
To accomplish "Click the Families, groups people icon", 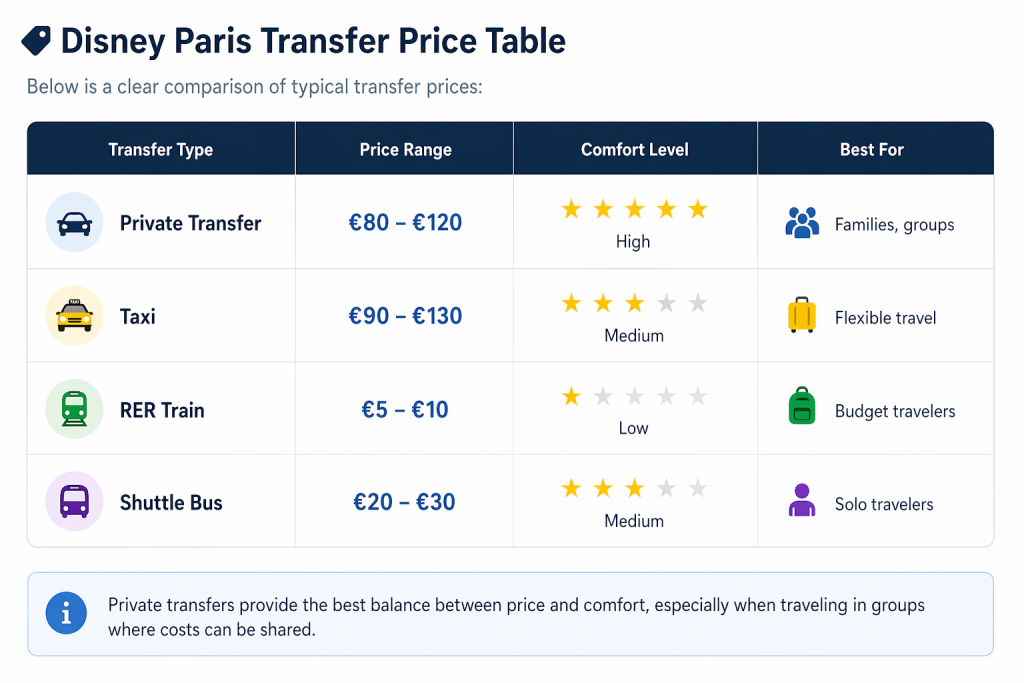I will 802,223.
